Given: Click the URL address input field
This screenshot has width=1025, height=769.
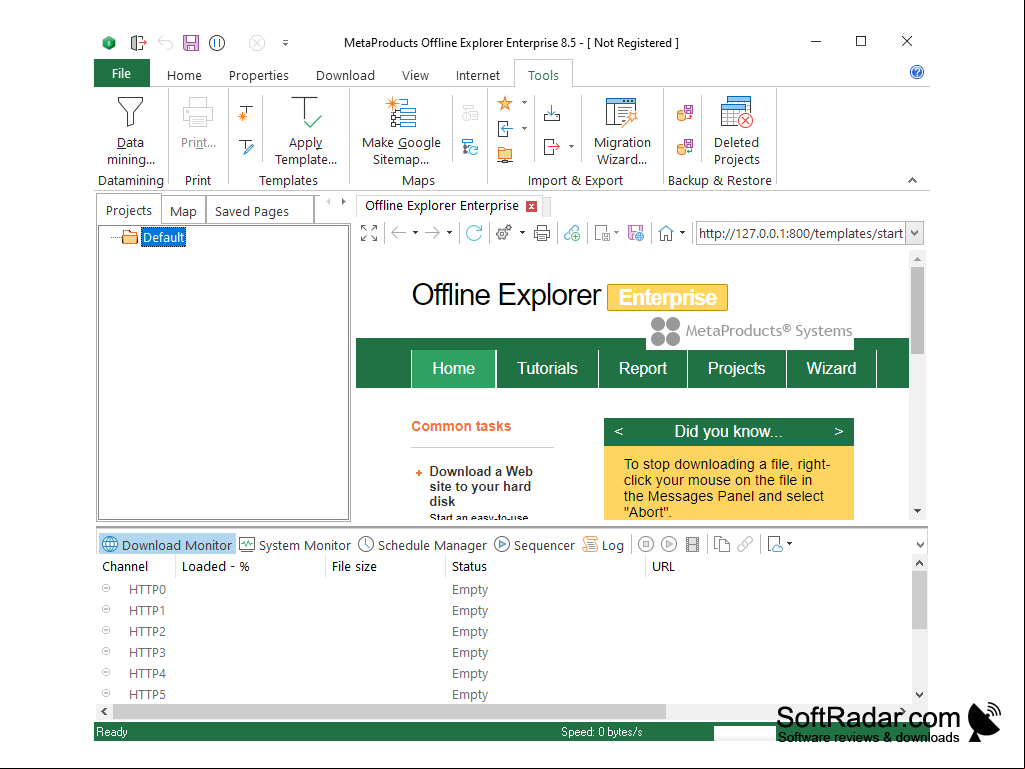Looking at the screenshot, I should coord(801,233).
